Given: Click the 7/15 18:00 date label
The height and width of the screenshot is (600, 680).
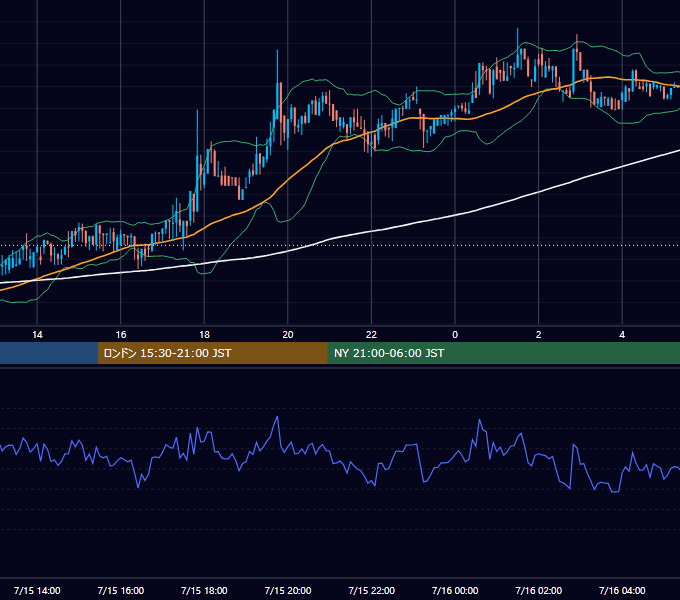Looking at the screenshot, I should pyautogui.click(x=204, y=590).
